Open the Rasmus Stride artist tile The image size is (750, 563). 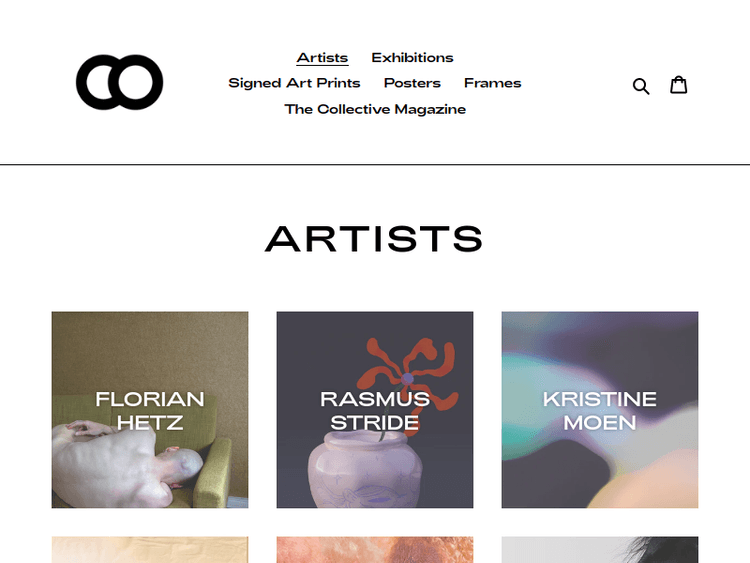tap(375, 410)
